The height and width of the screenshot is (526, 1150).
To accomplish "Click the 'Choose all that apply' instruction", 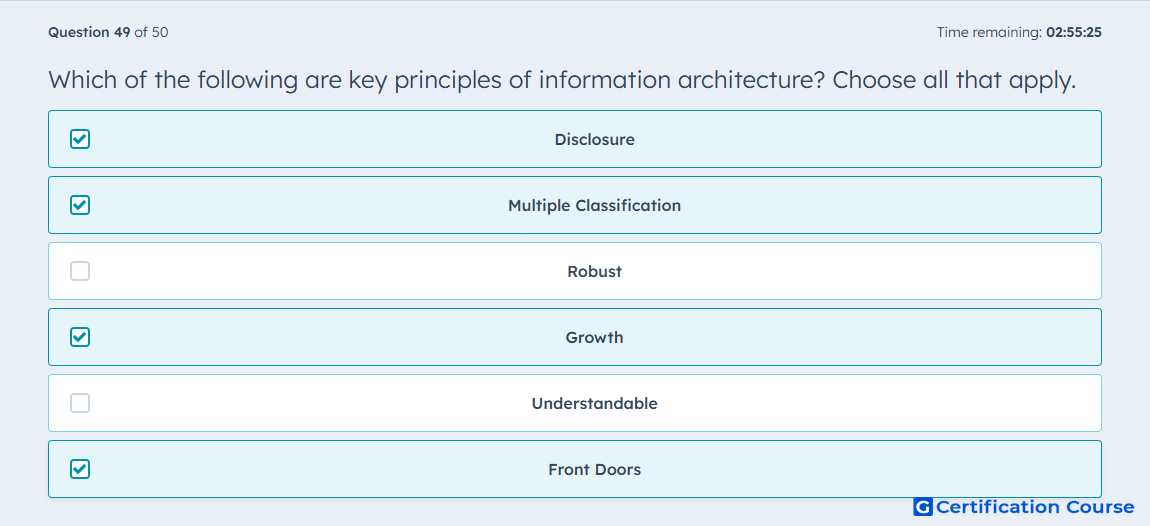I will (x=953, y=80).
